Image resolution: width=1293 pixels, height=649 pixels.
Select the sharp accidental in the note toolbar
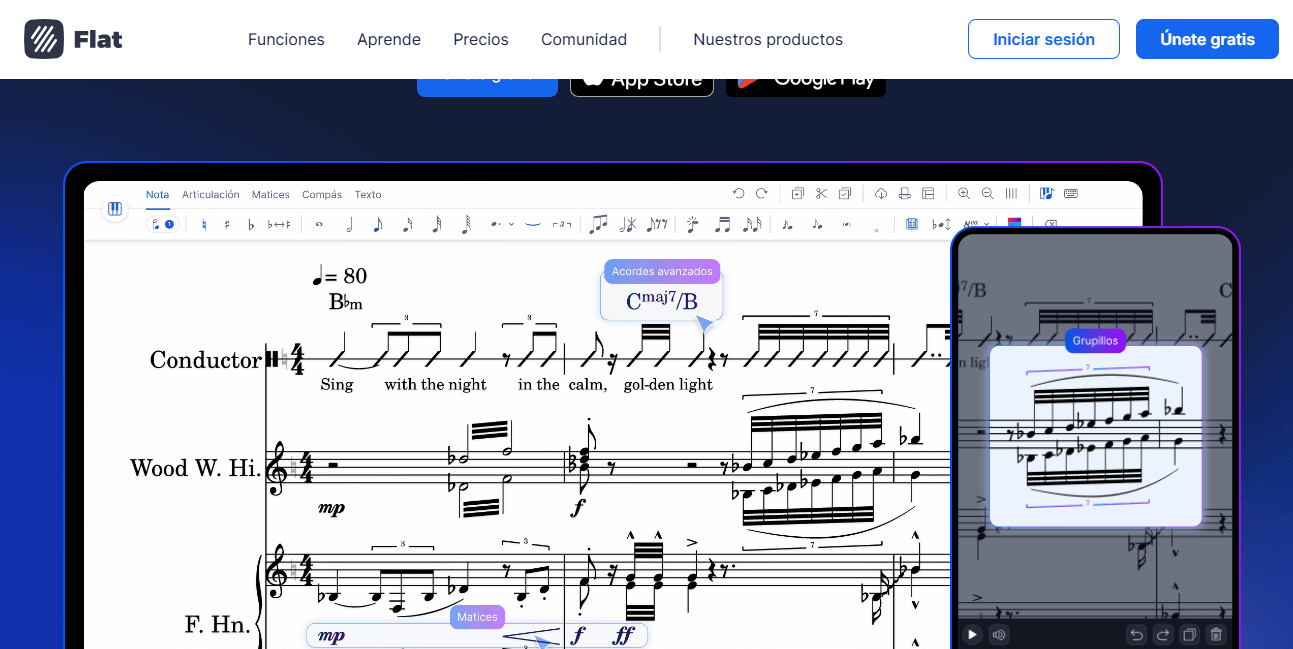pyautogui.click(x=227, y=224)
